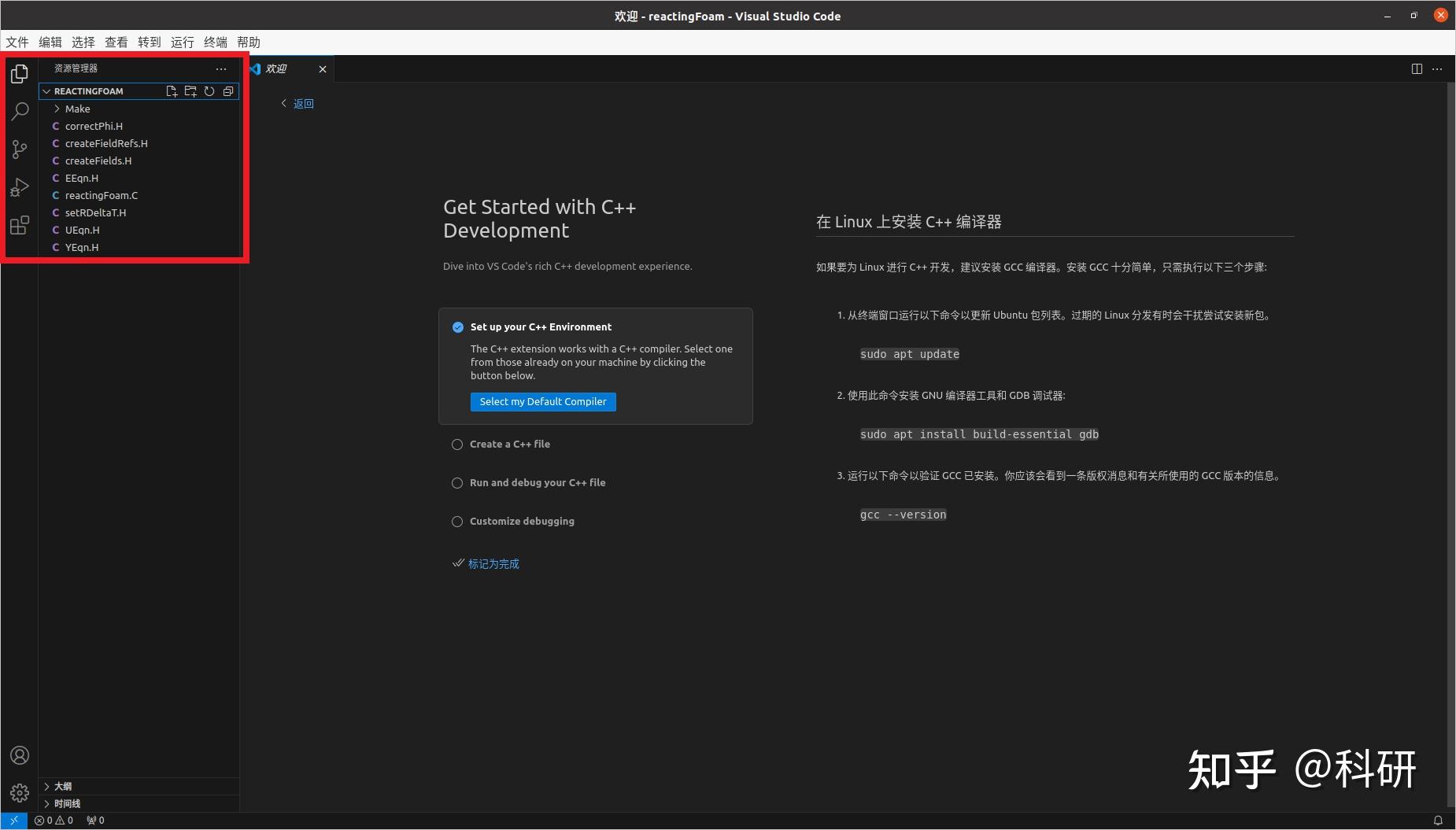Select the 'Run and debug your C++ file' circle
Viewport: 1456px width, 830px height.
point(457,482)
